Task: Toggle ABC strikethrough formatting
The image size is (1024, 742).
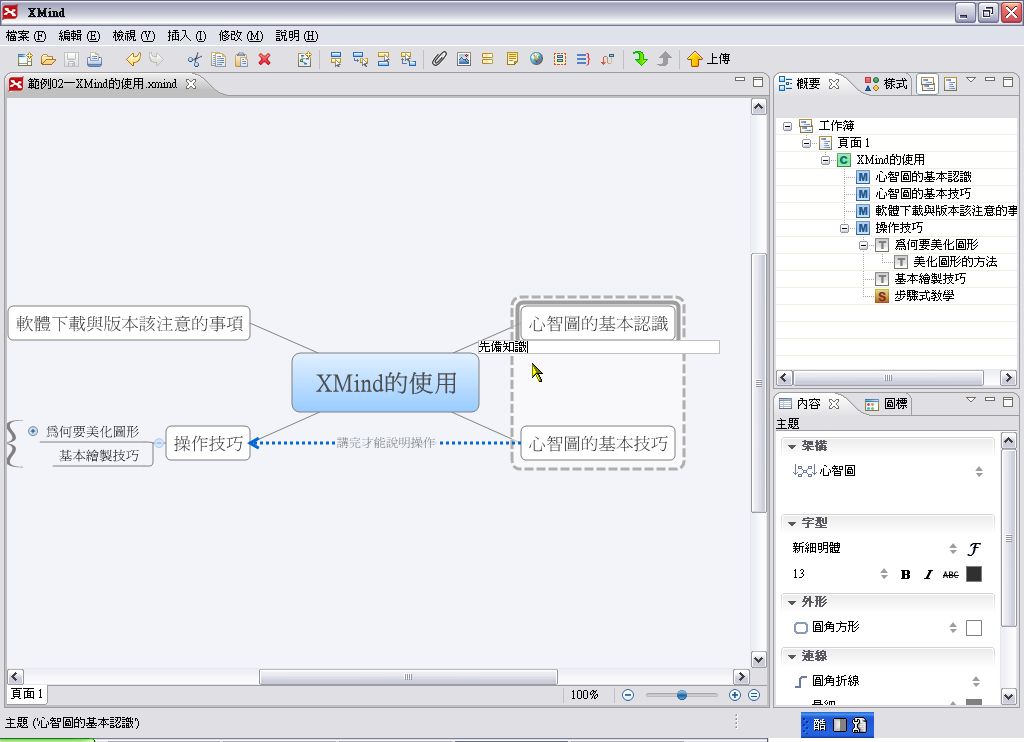Action: 951,575
